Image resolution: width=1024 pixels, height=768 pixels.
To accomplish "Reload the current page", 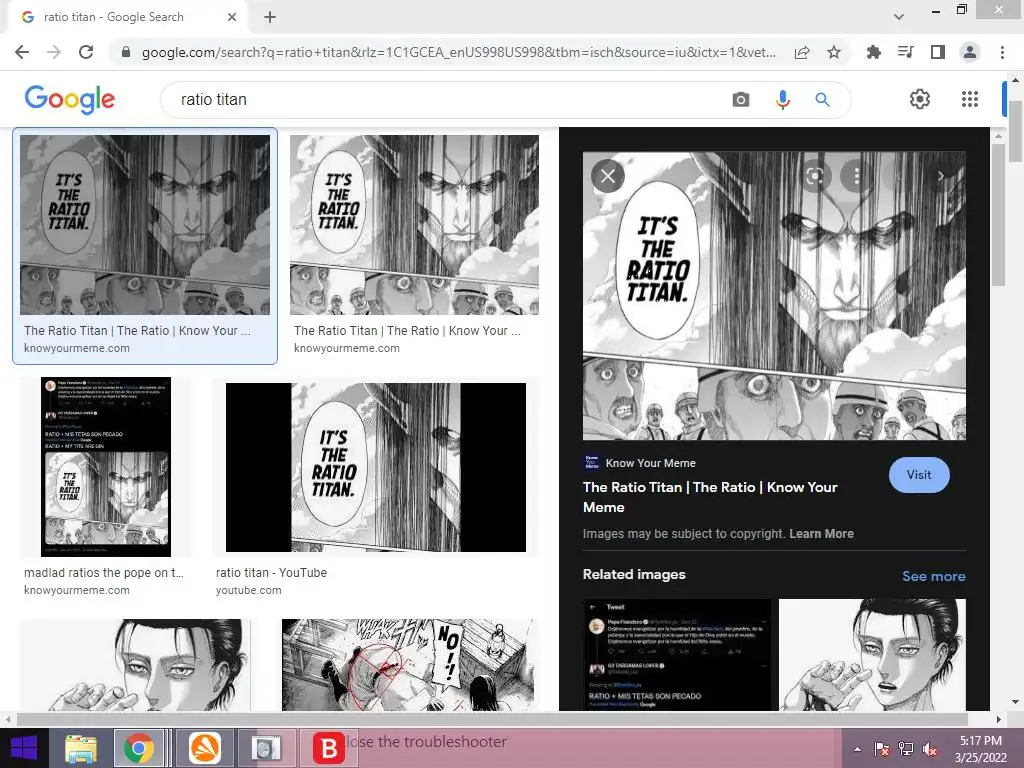I will point(86,52).
